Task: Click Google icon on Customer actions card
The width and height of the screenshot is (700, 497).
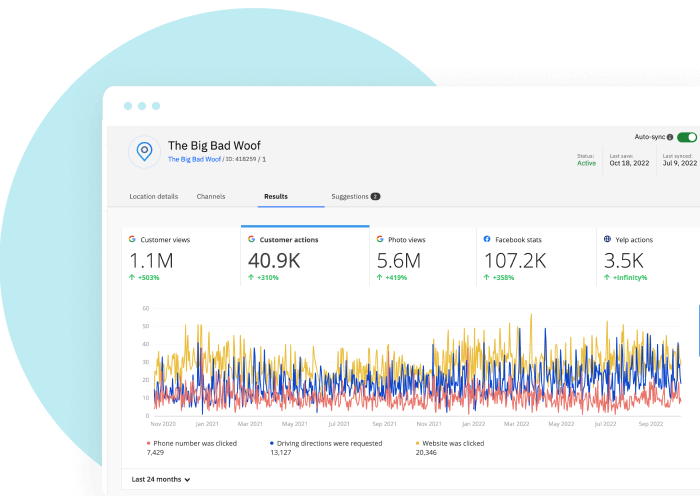Action: tap(251, 239)
